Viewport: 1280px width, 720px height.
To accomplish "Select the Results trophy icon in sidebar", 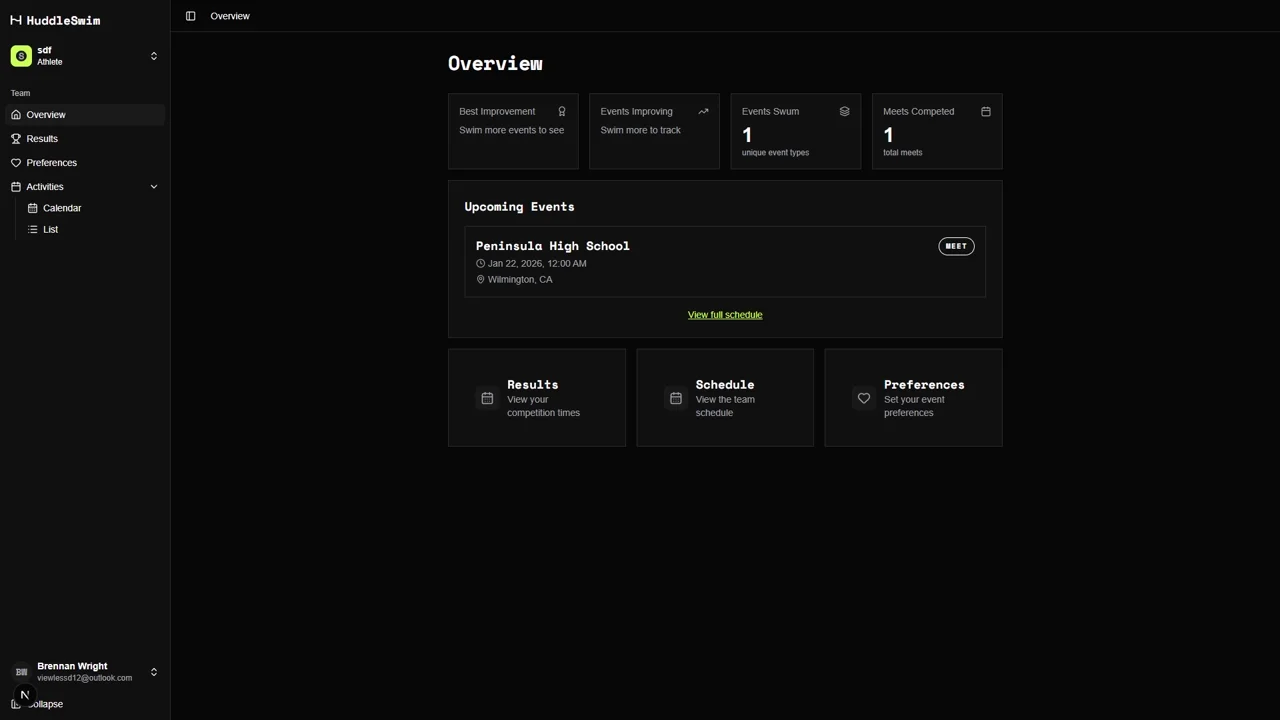I will point(16,138).
